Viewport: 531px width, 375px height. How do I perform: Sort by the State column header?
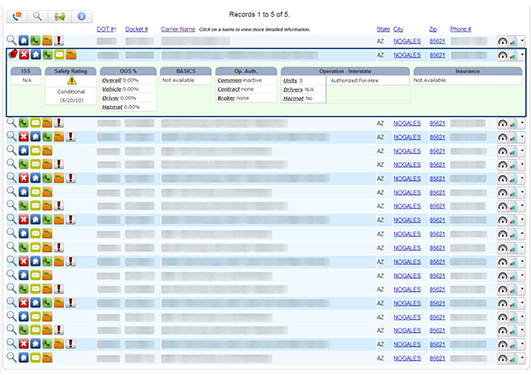pos(383,29)
